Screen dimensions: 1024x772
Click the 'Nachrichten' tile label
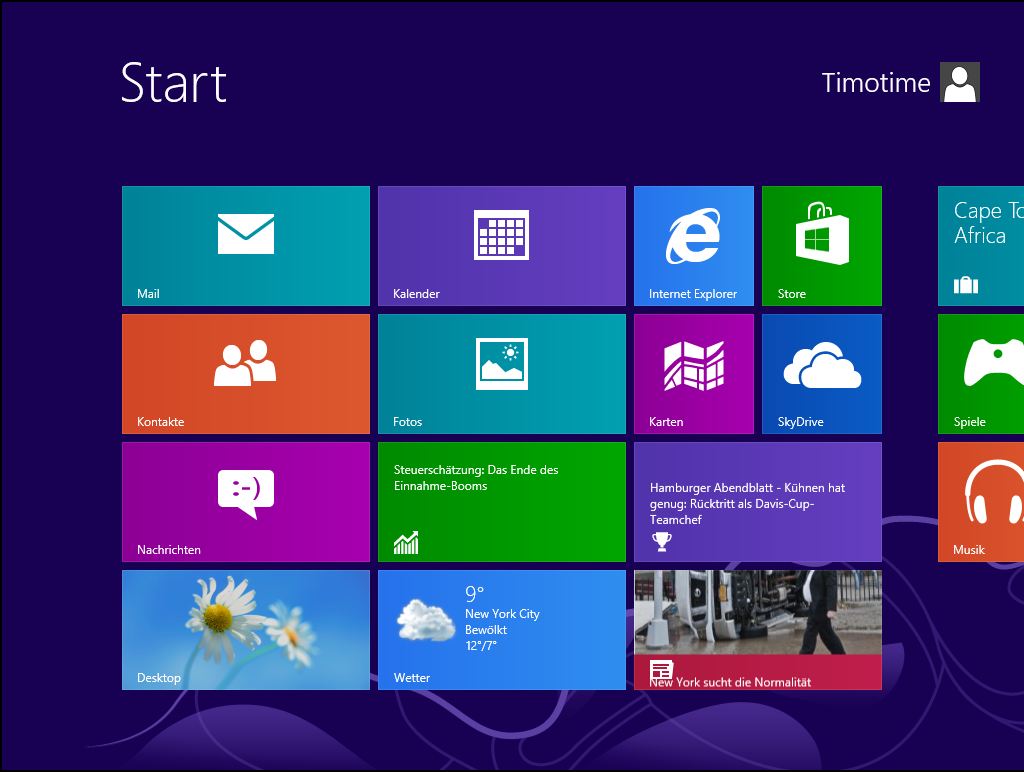tap(168, 550)
